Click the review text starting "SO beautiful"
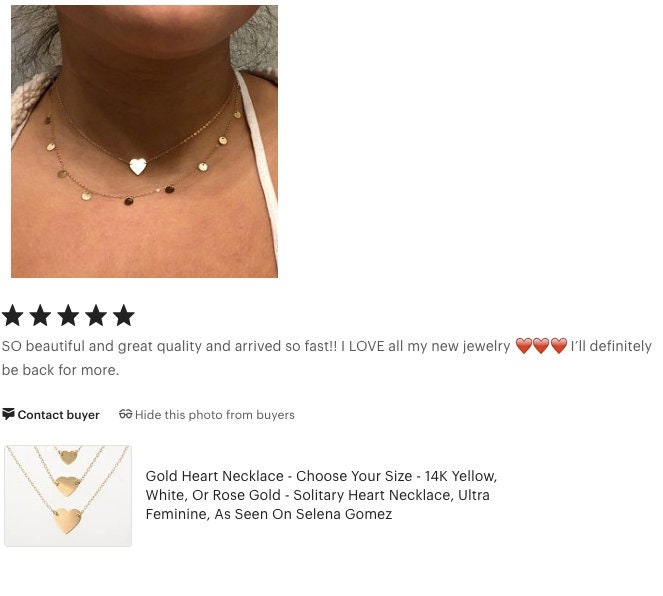Screen dimensions: 663x596 [x=326, y=358]
